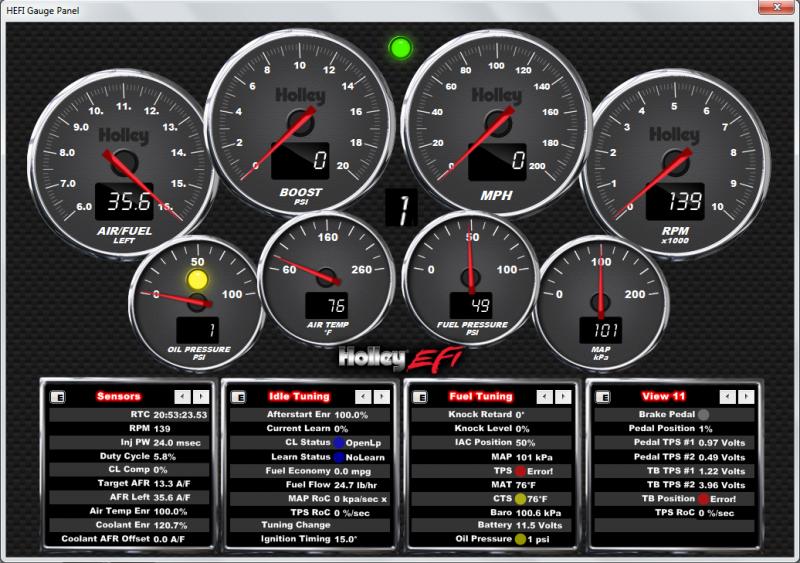Select the Inj PW 24.0 msec row

[x=129, y=443]
